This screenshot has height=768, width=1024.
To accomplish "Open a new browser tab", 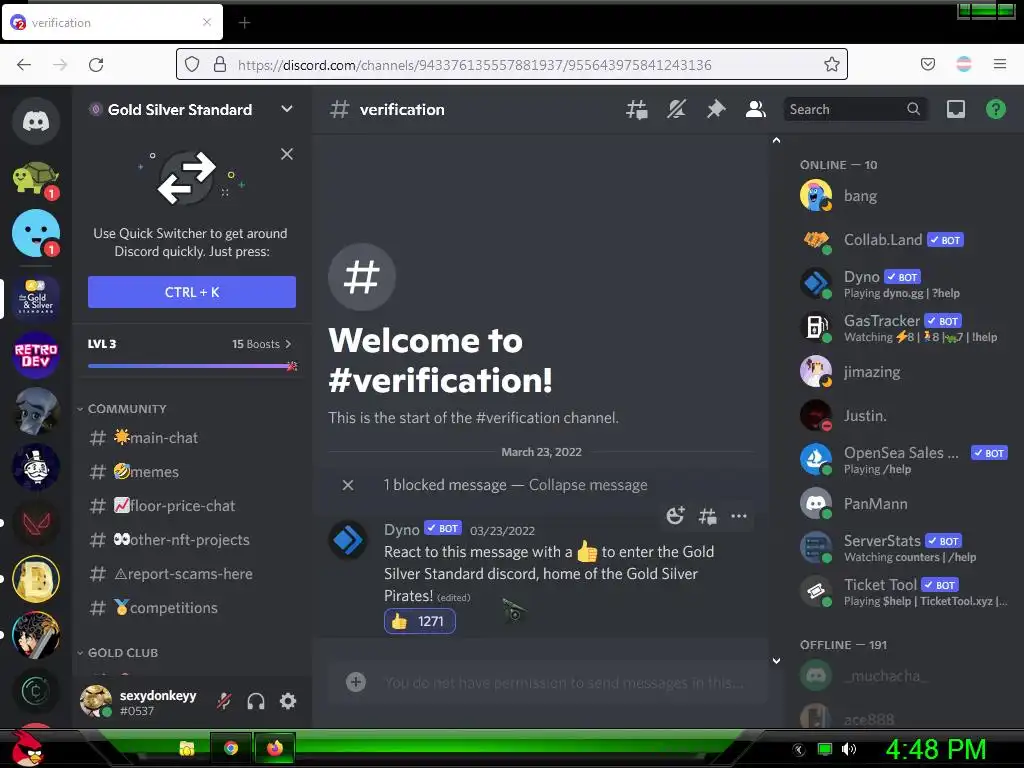I will point(244,23).
